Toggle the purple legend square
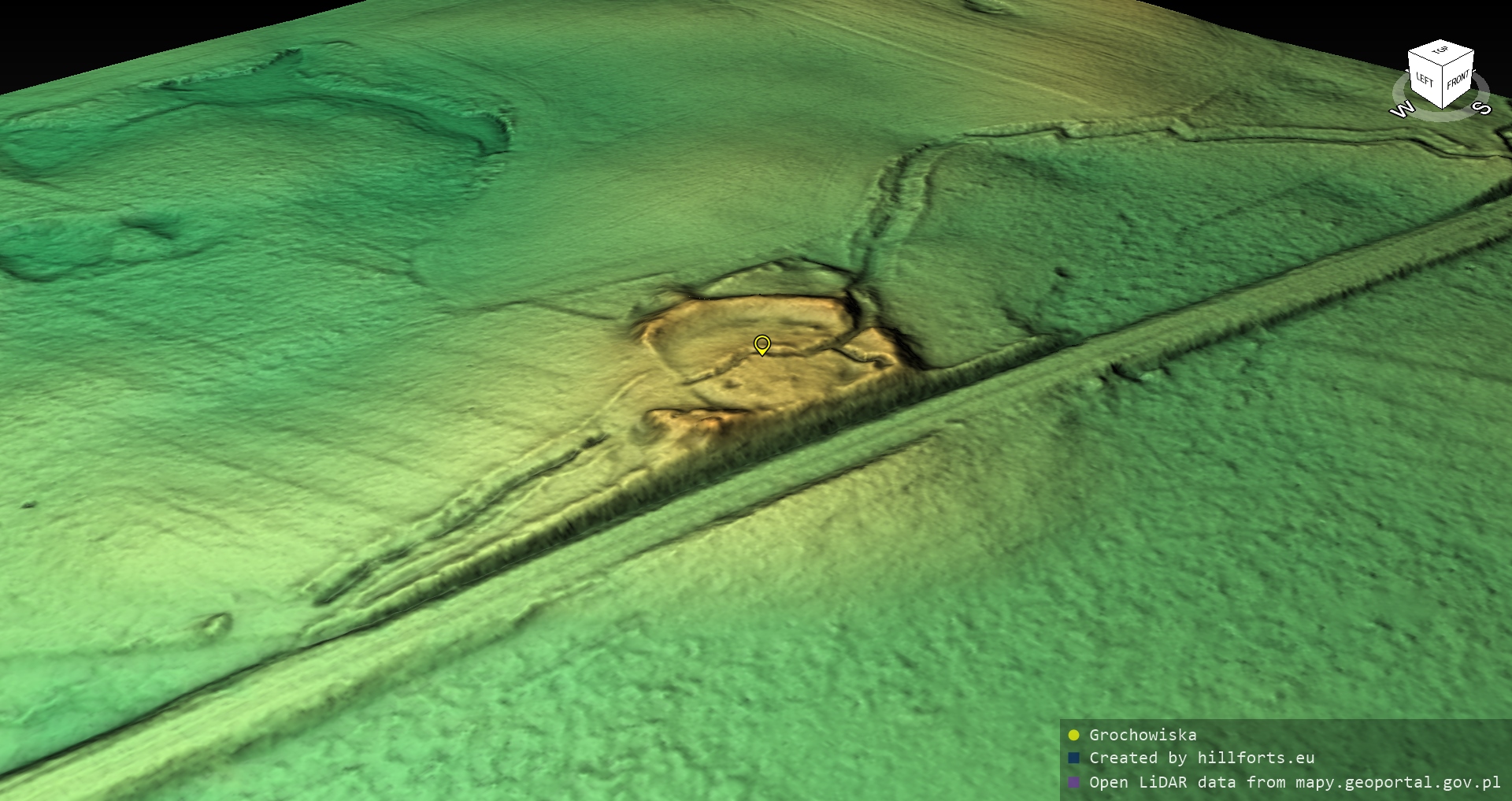Image resolution: width=1512 pixels, height=801 pixels. 1073,782
